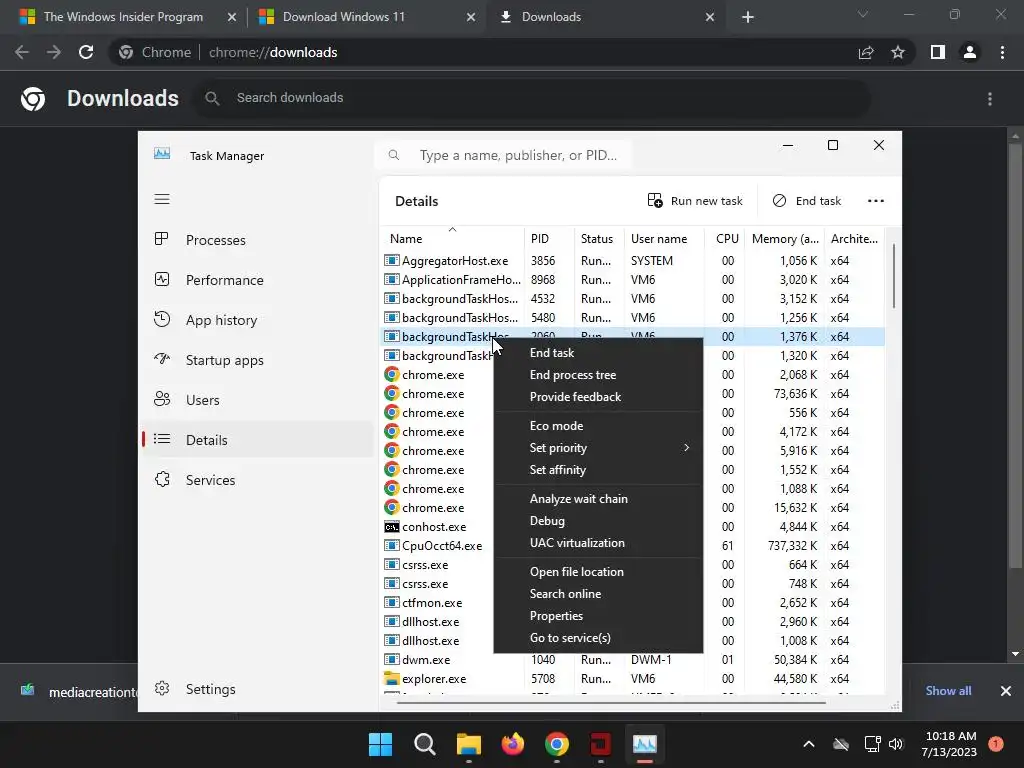Sort by the CPU column header
This screenshot has height=768, width=1024.
pos(726,238)
